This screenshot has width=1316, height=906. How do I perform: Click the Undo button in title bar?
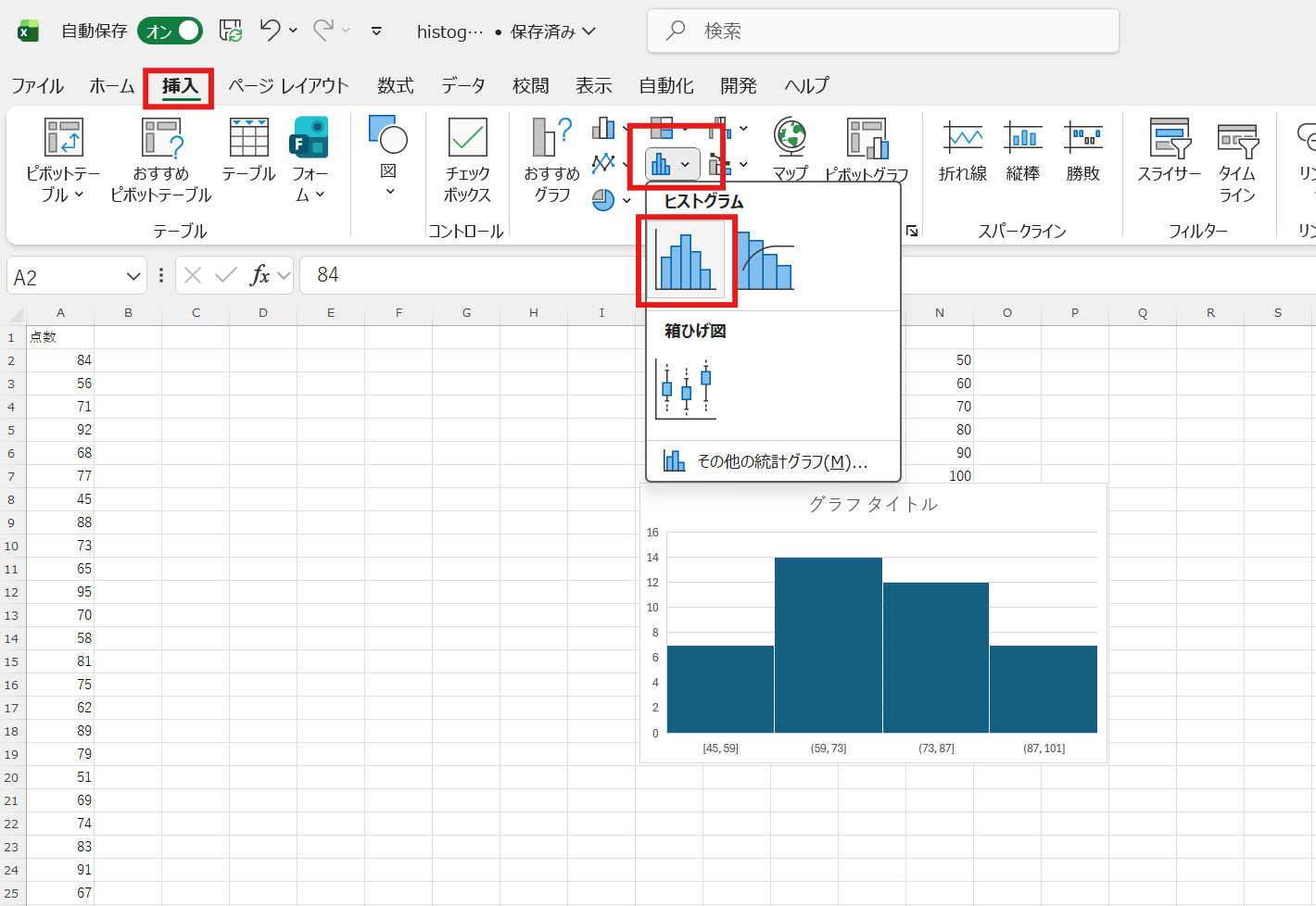(270, 31)
